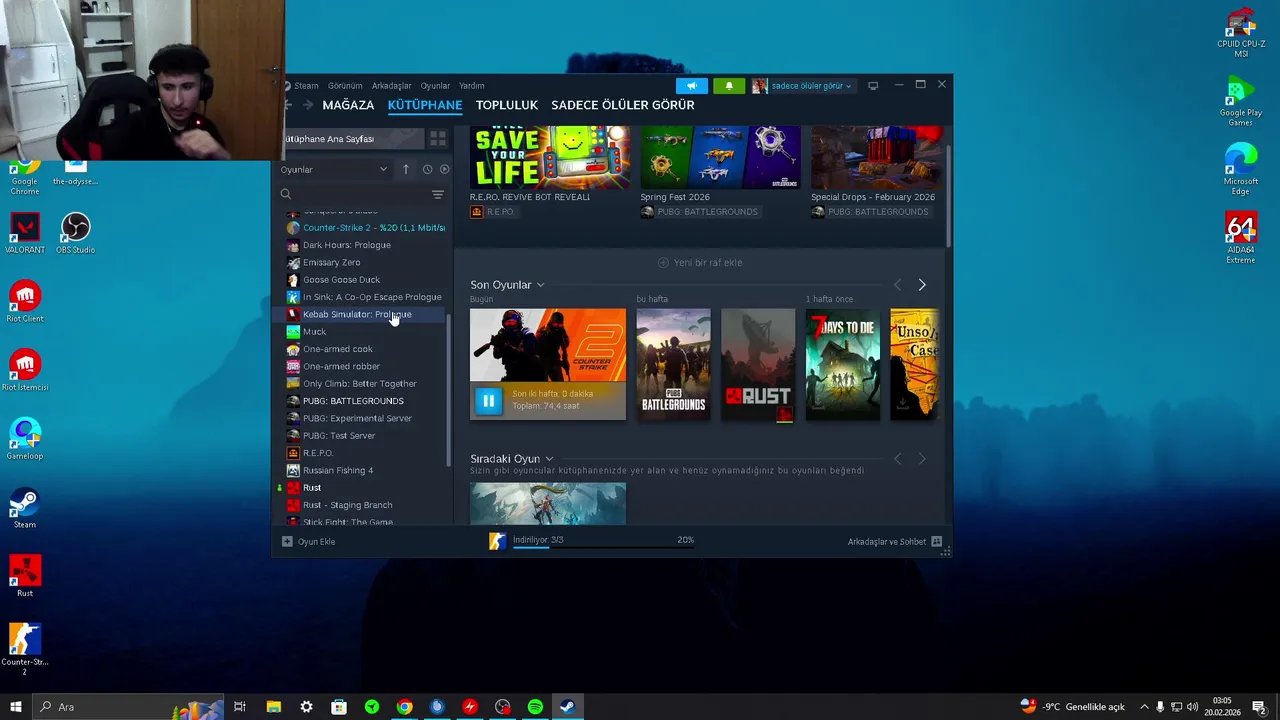Select Goose Goose Duck in library list
Image resolution: width=1280 pixels, height=720 pixels.
coord(341,280)
